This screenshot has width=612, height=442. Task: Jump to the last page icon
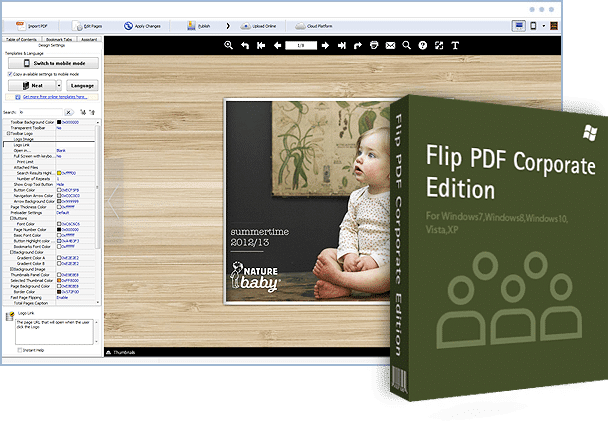click(x=342, y=45)
